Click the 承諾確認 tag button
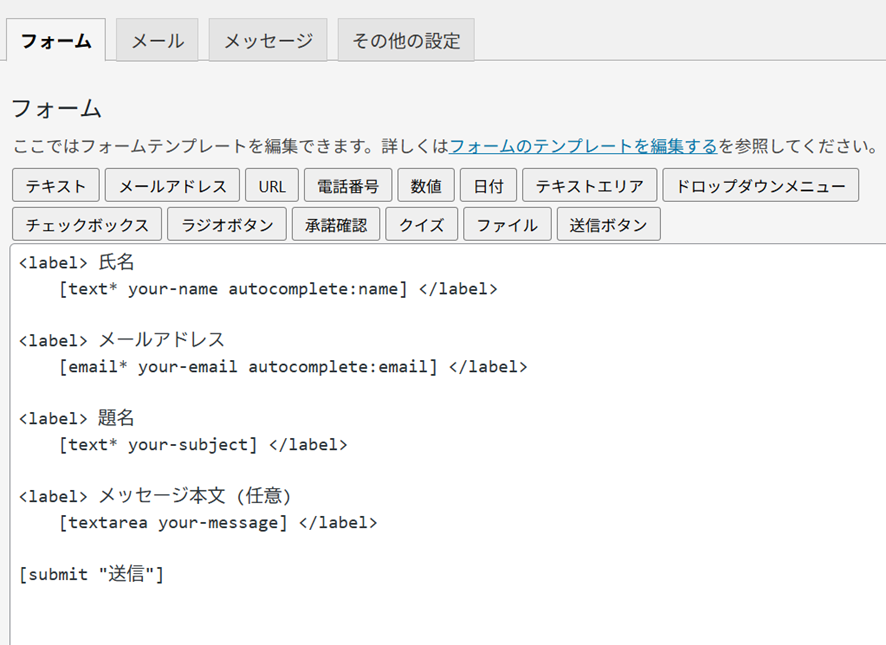 [x=336, y=225]
